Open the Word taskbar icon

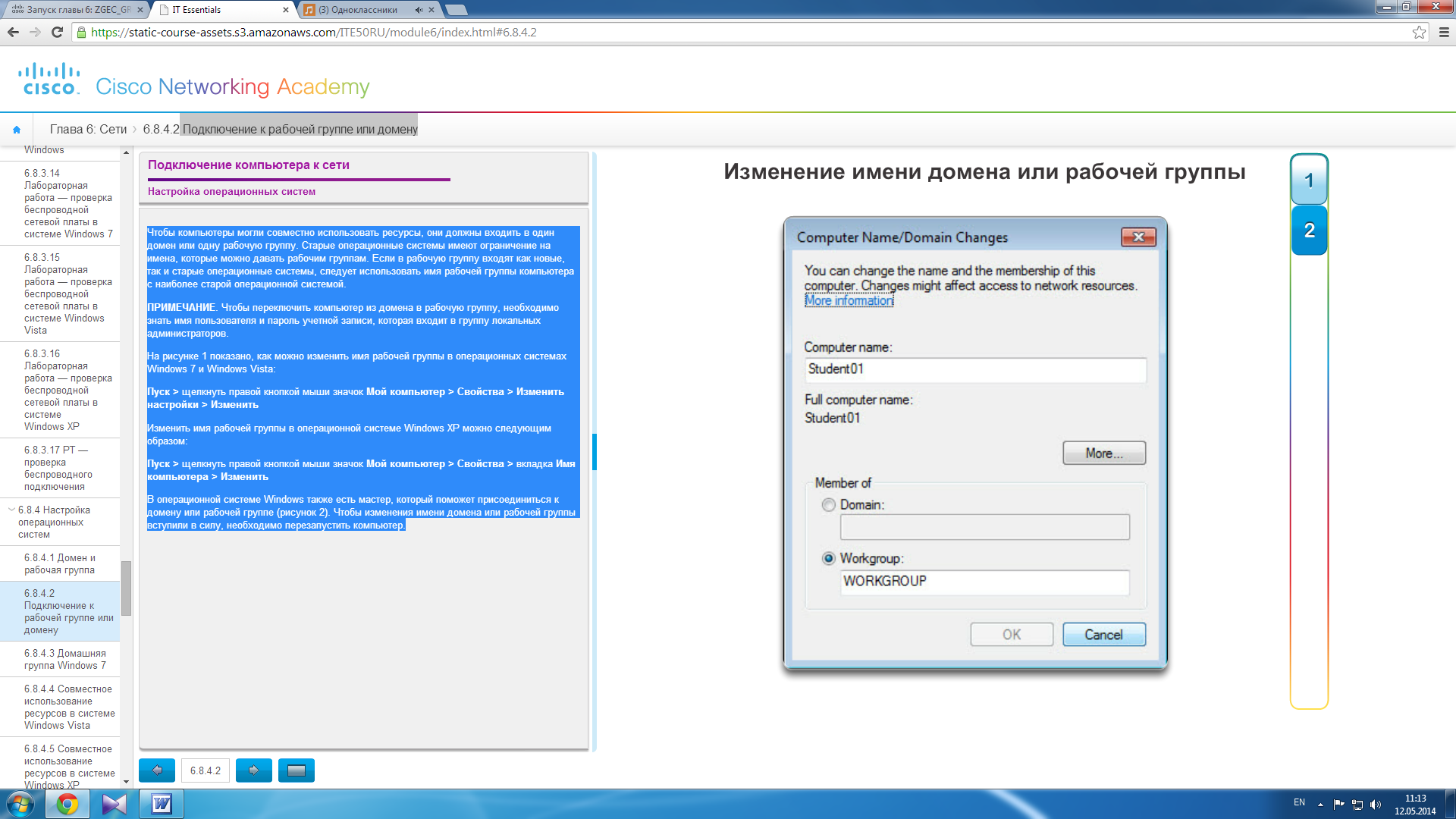[x=162, y=804]
